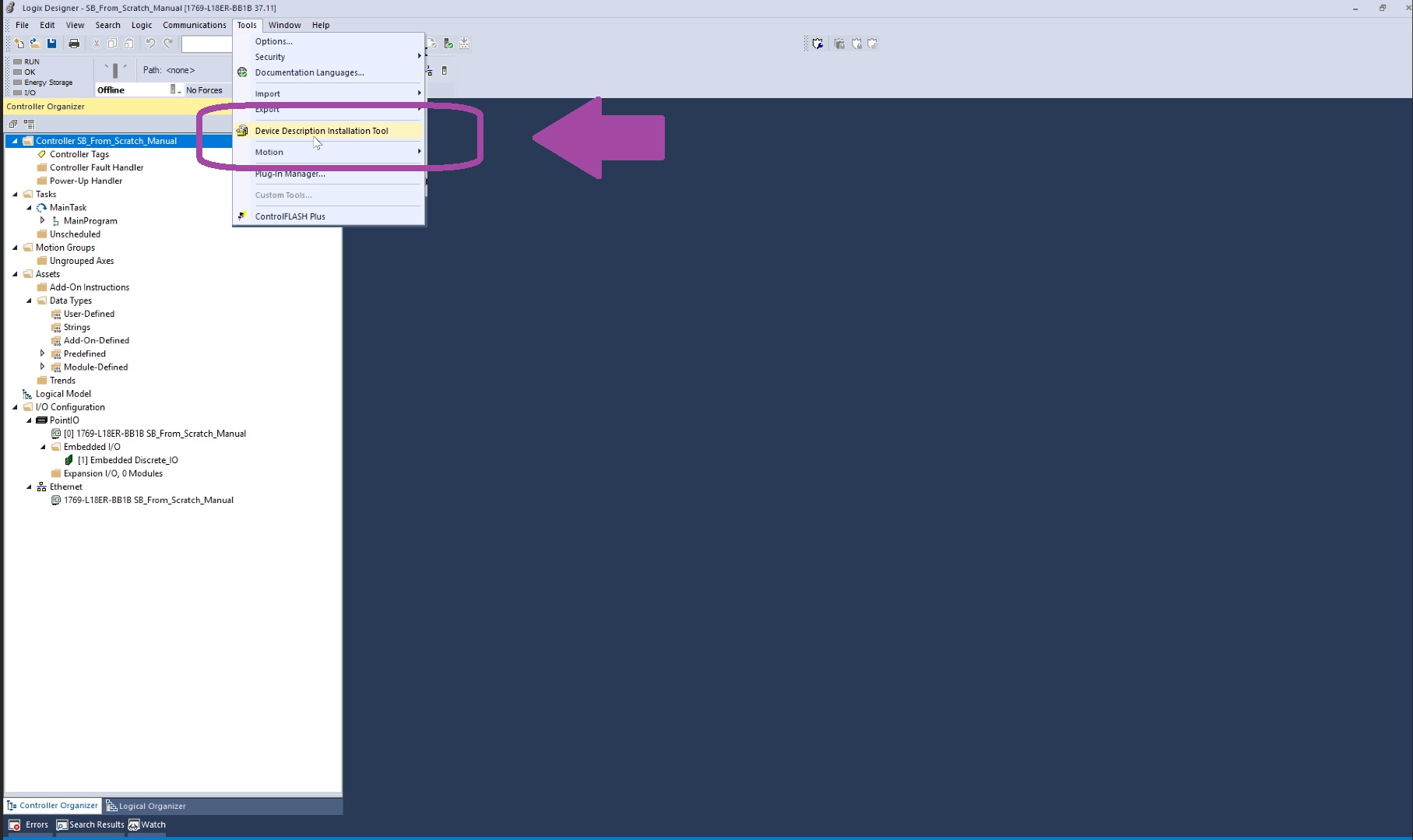
Task: Open the Errors tab at the bottom
Action: [29, 824]
